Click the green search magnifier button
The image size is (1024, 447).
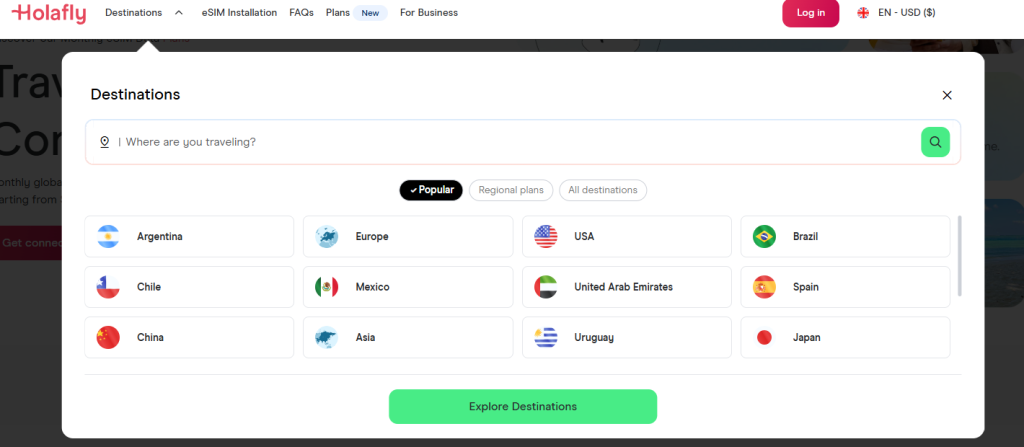coord(934,142)
